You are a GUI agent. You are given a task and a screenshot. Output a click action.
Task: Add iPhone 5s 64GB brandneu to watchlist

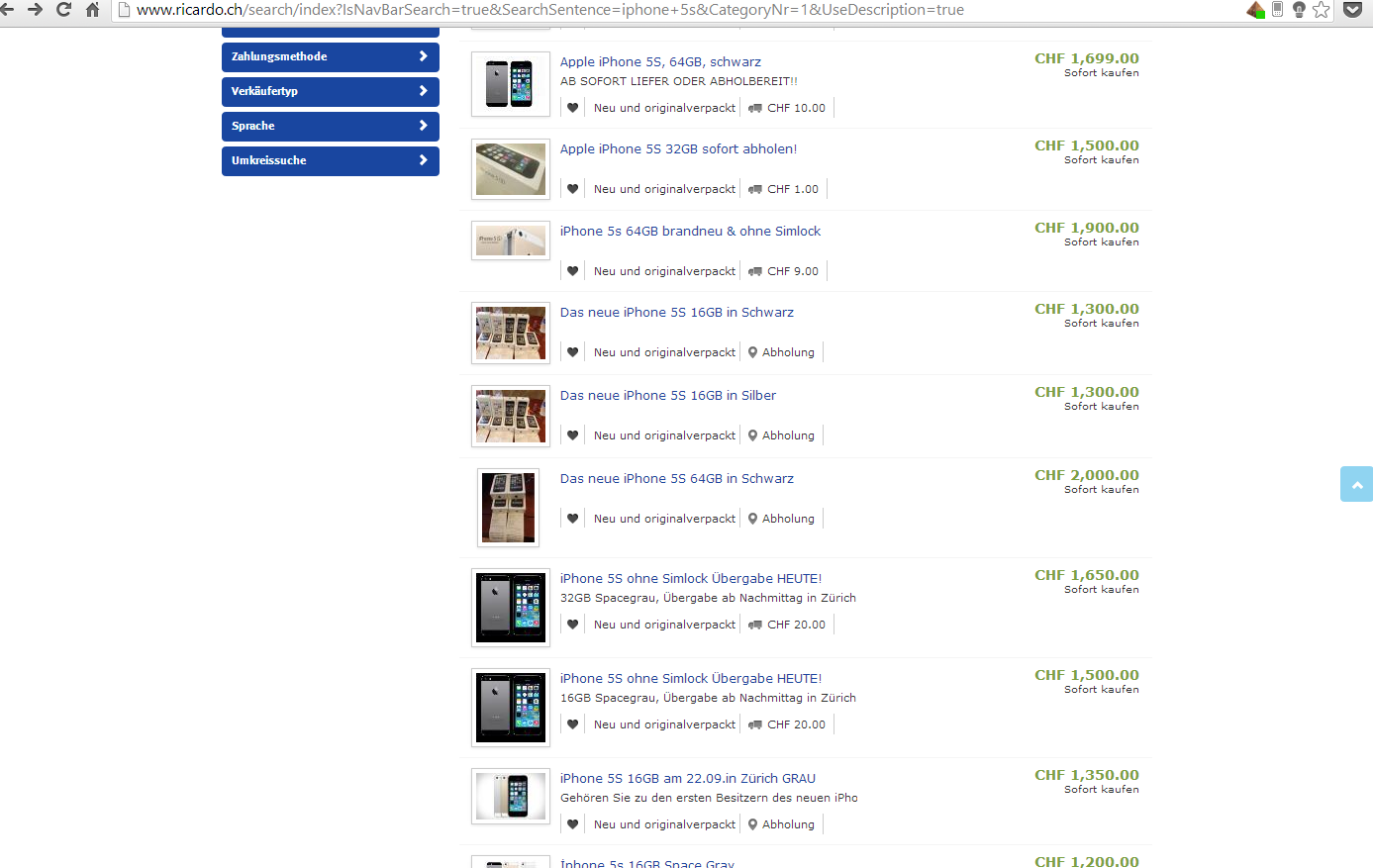tap(572, 271)
